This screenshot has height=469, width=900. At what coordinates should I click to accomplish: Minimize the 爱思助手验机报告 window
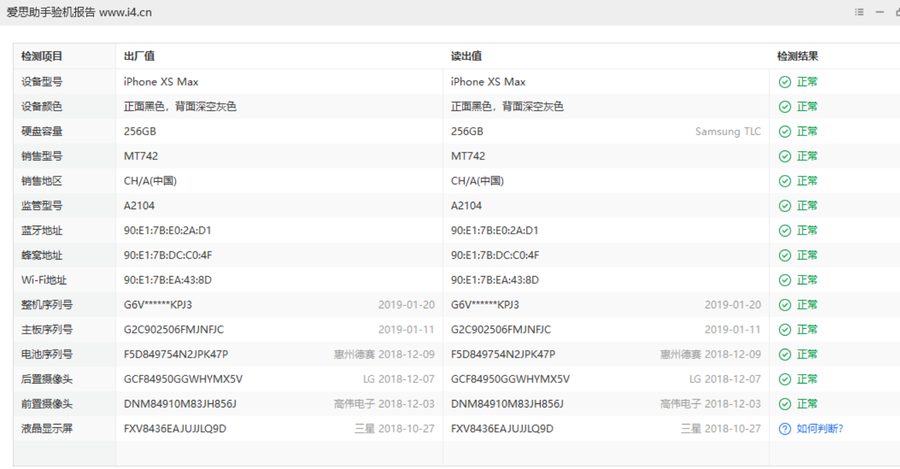tap(879, 12)
